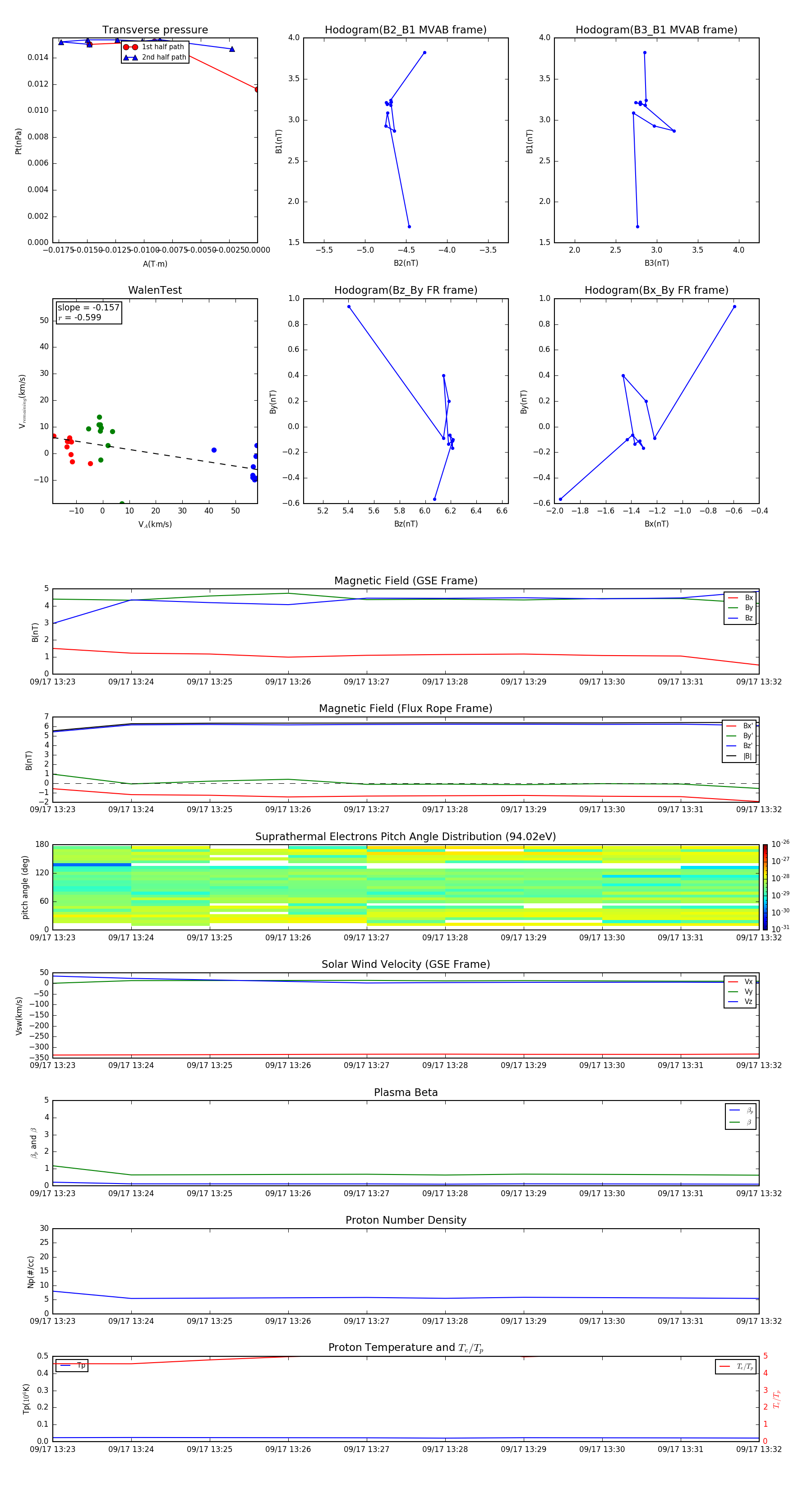The width and height of the screenshot is (812, 1489).
Task: Click the 'Vsw(km/s)' y-axis label
Action: point(18,1016)
